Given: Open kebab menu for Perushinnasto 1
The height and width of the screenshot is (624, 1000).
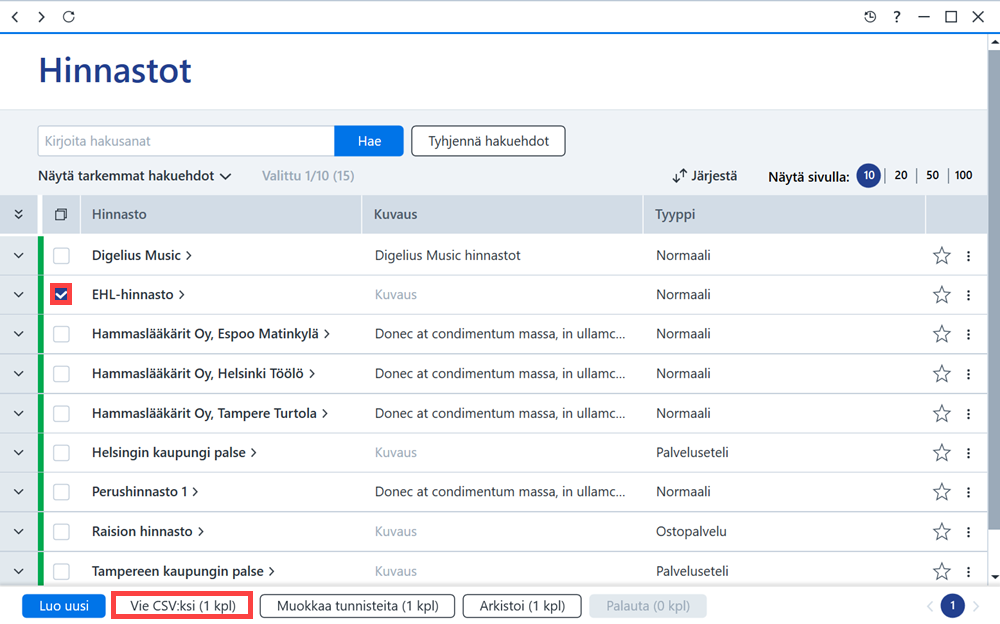Looking at the screenshot, I should pyautogui.click(x=968, y=492).
